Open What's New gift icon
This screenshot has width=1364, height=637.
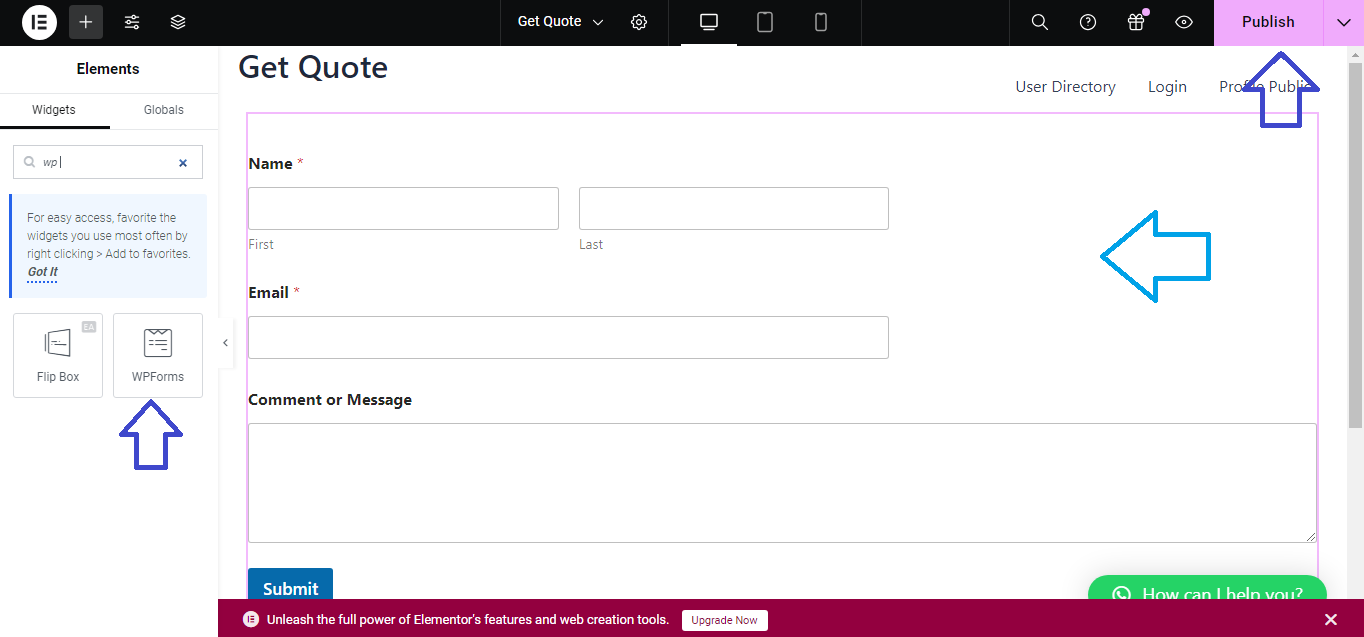(x=1135, y=22)
